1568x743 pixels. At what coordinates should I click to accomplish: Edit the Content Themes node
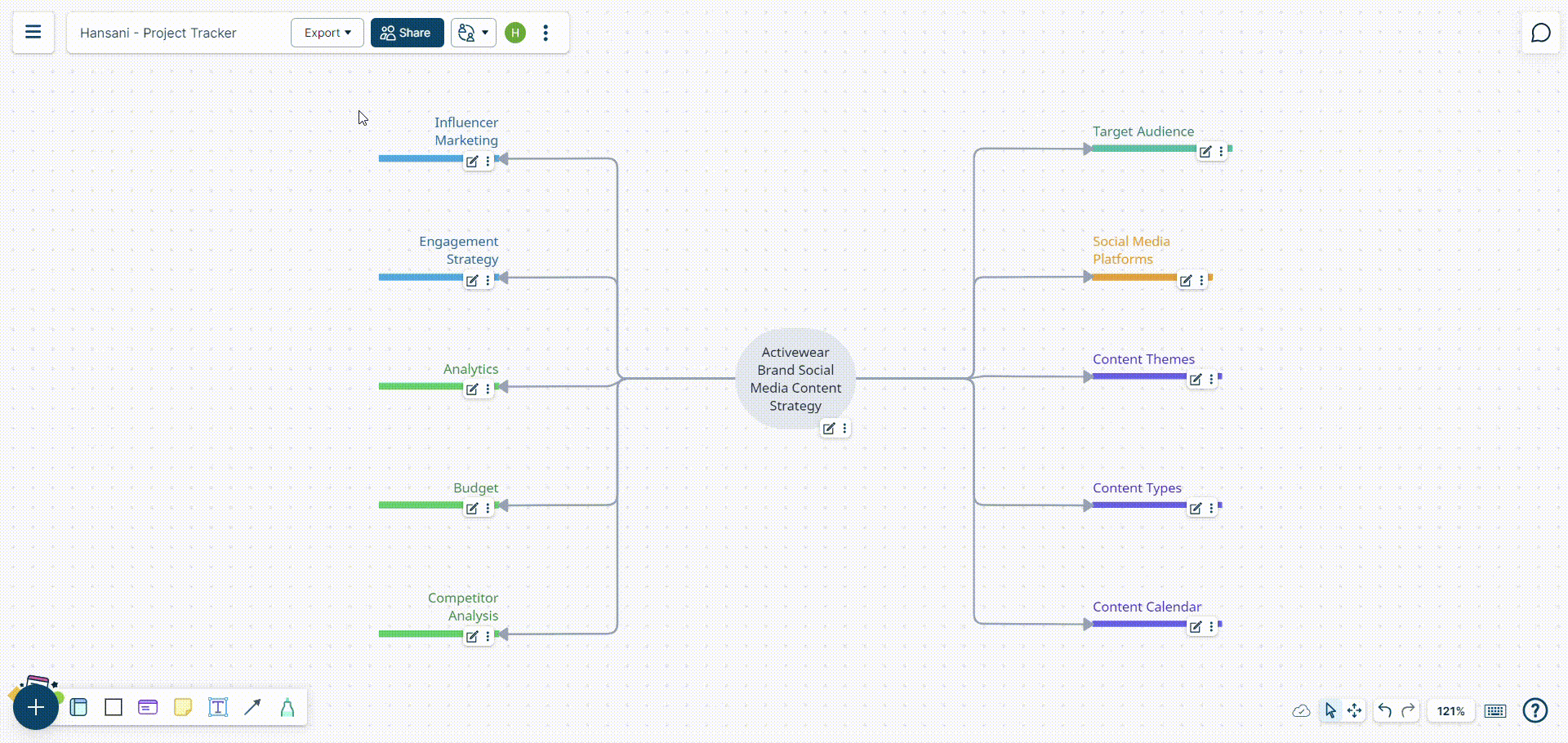1196,380
